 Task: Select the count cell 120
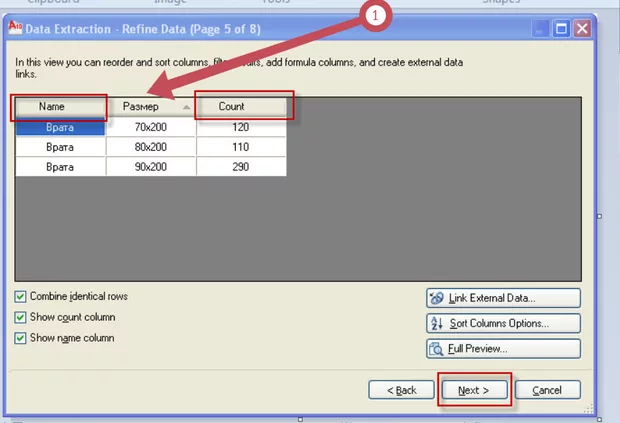(x=241, y=127)
